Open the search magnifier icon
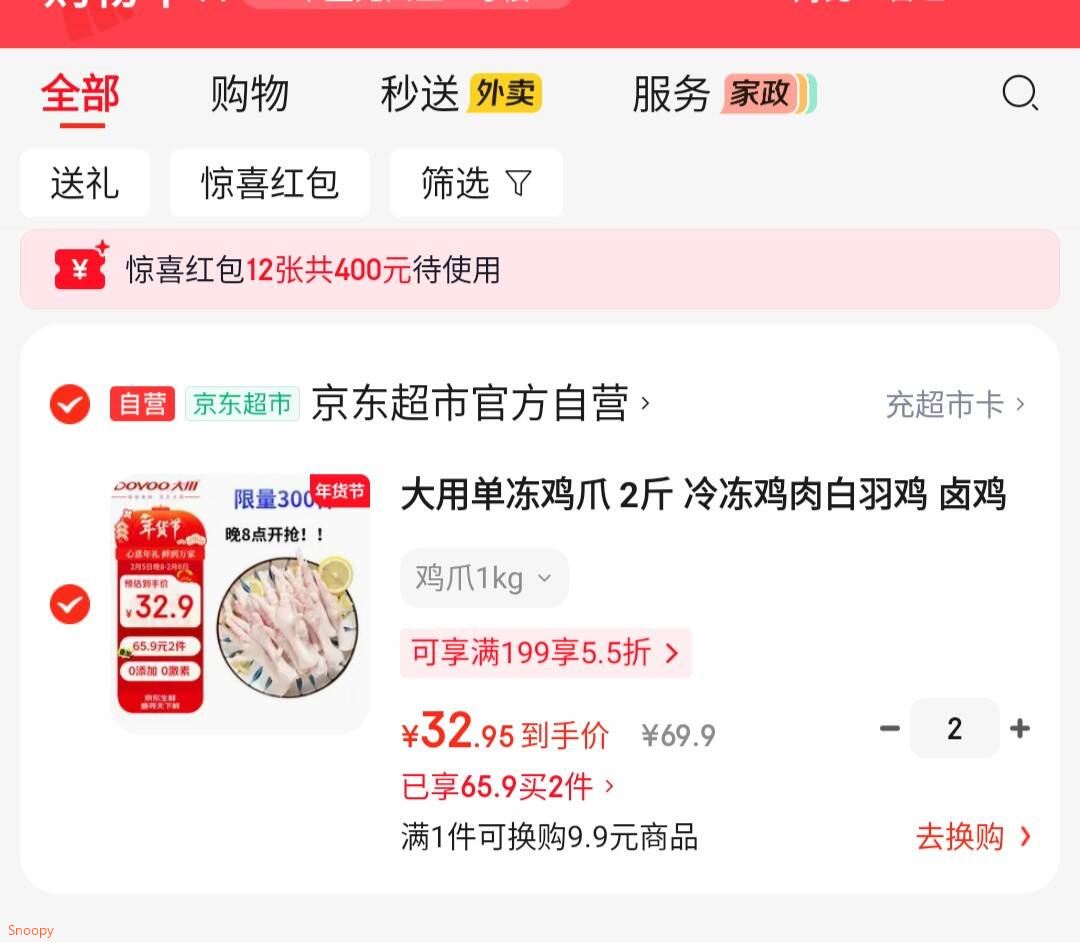The image size is (1080, 942). pyautogui.click(x=1020, y=93)
